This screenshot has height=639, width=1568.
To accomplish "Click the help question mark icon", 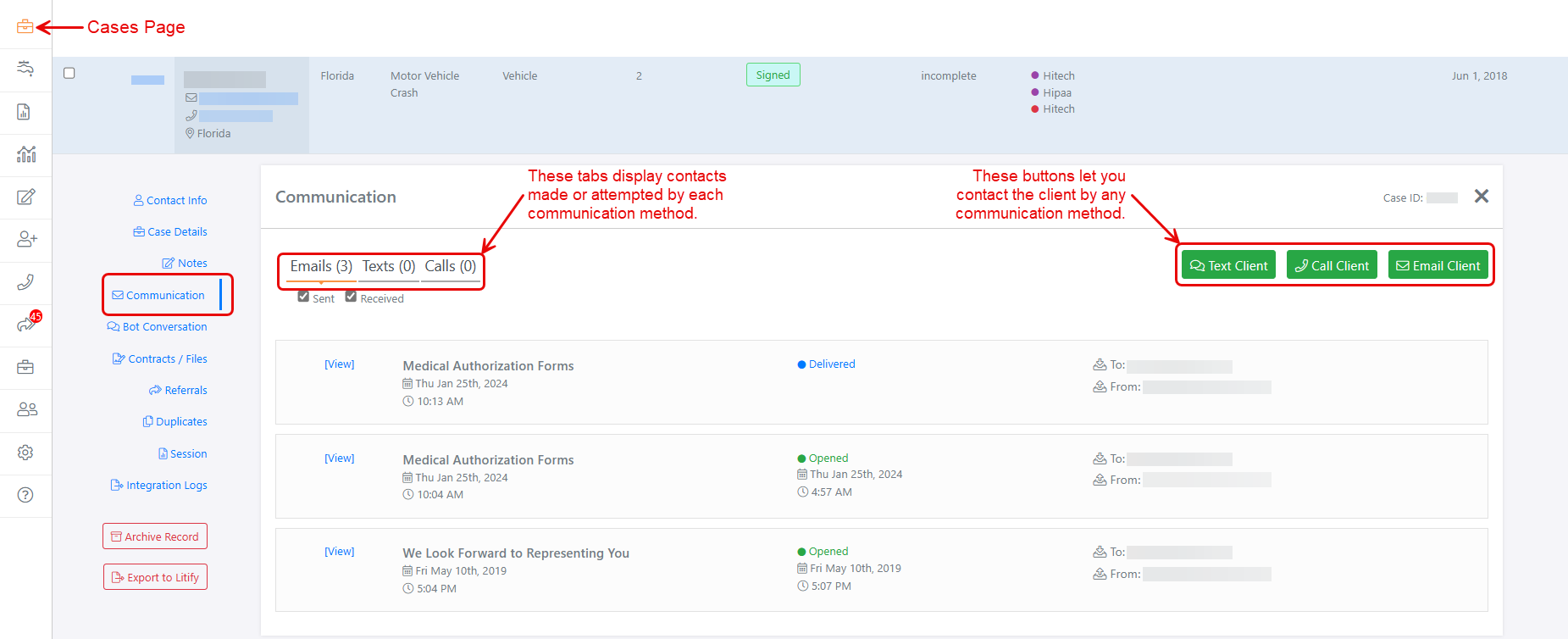I will (x=25, y=495).
